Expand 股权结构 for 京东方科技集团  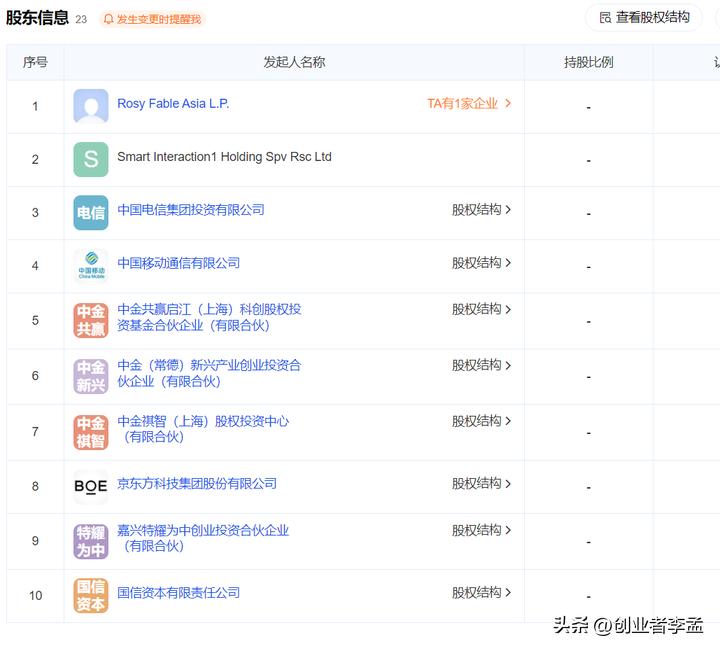481,484
